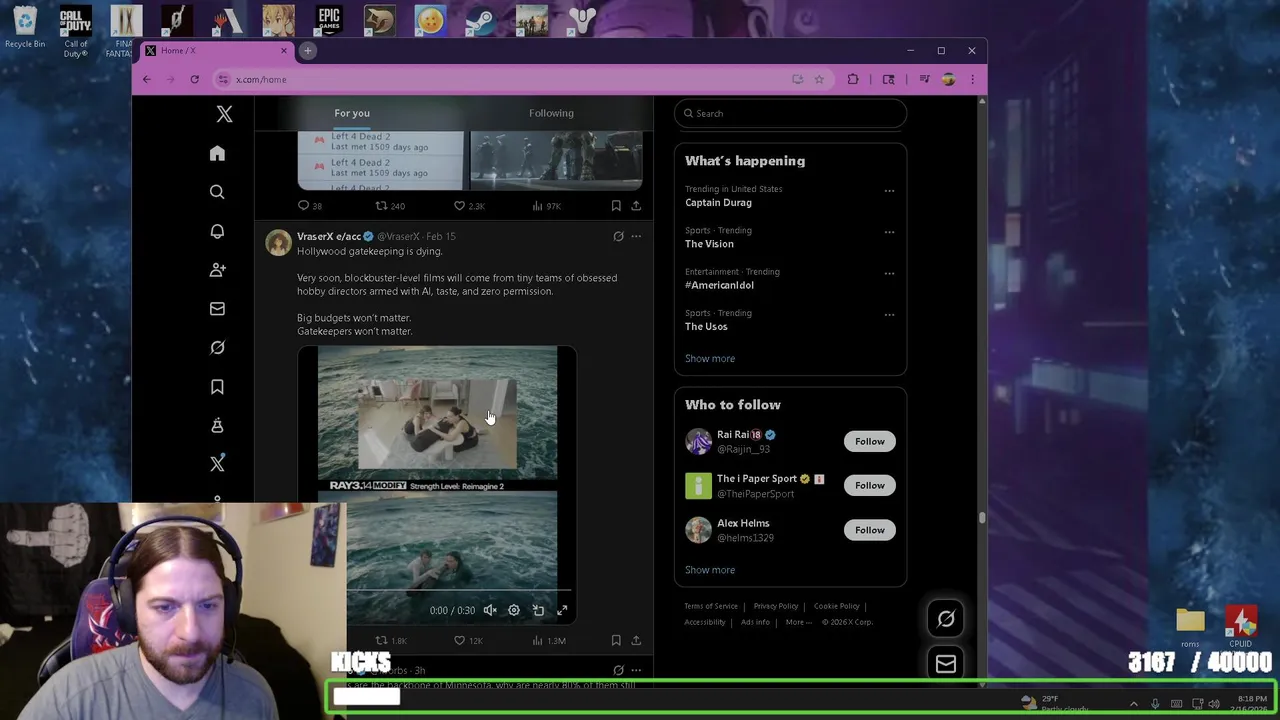Open the Terms of Service link
Screen dimensions: 1280x720
pos(711,606)
